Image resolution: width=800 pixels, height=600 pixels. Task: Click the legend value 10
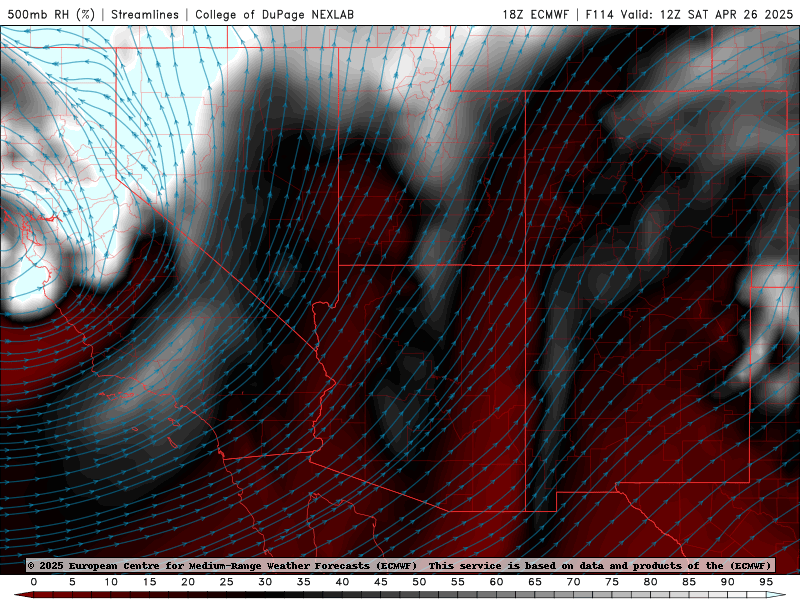pos(111,582)
